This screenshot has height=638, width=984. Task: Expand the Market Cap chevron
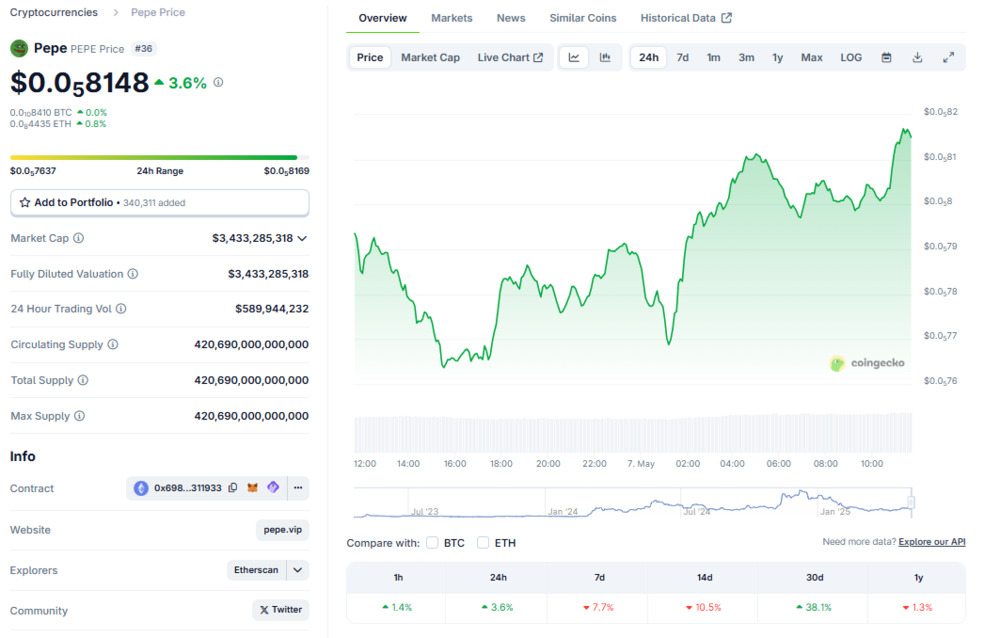coord(302,238)
